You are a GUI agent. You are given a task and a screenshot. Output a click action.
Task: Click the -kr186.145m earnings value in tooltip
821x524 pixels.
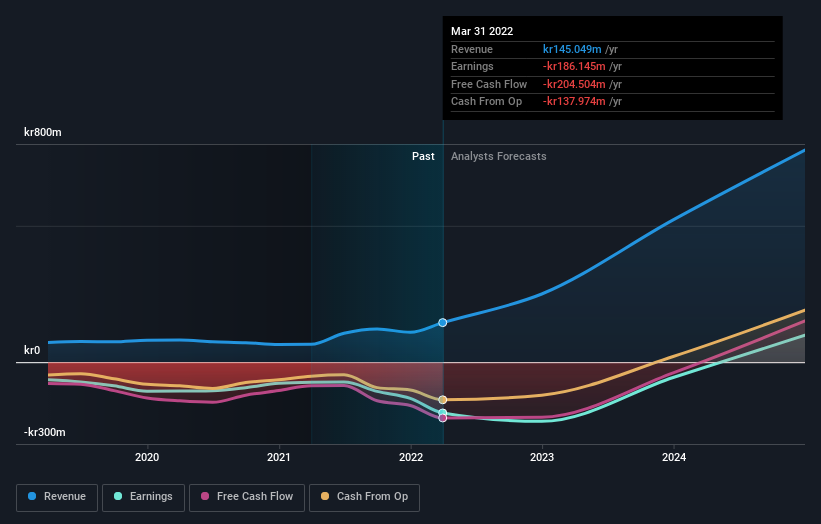click(574, 66)
